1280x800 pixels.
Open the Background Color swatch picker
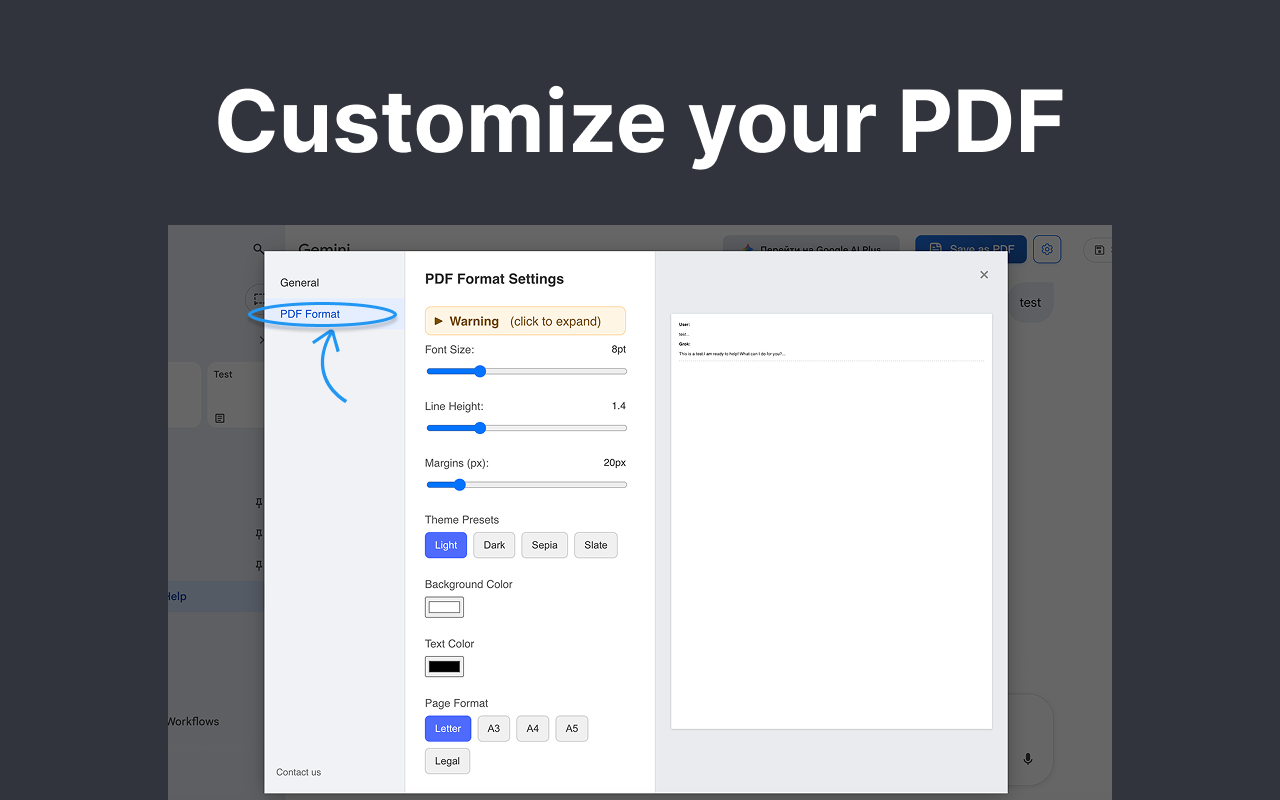tap(444, 606)
